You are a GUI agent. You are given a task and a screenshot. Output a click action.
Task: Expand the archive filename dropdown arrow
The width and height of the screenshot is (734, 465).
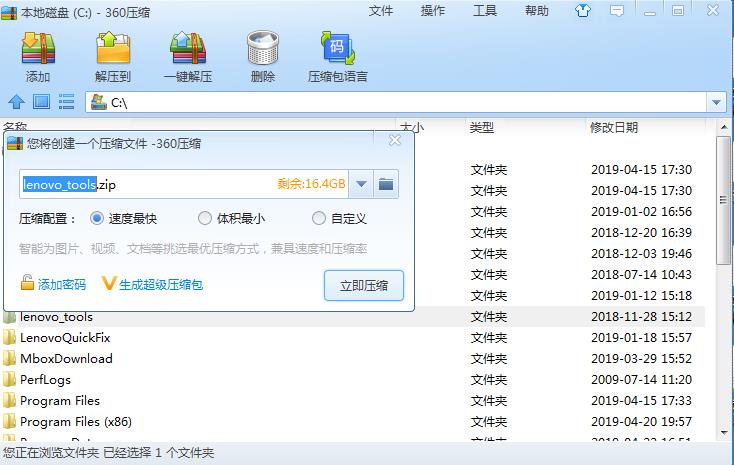coord(361,184)
